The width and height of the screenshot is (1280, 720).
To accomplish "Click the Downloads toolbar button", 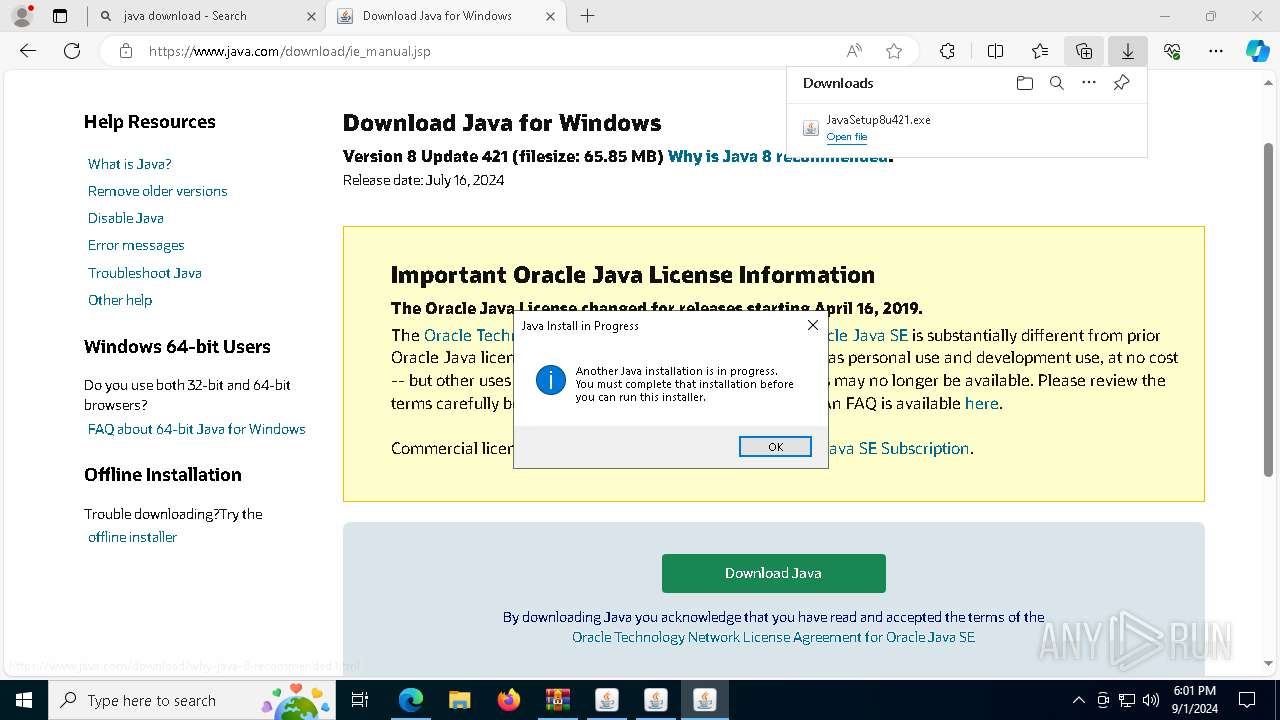I will click(x=1127, y=51).
